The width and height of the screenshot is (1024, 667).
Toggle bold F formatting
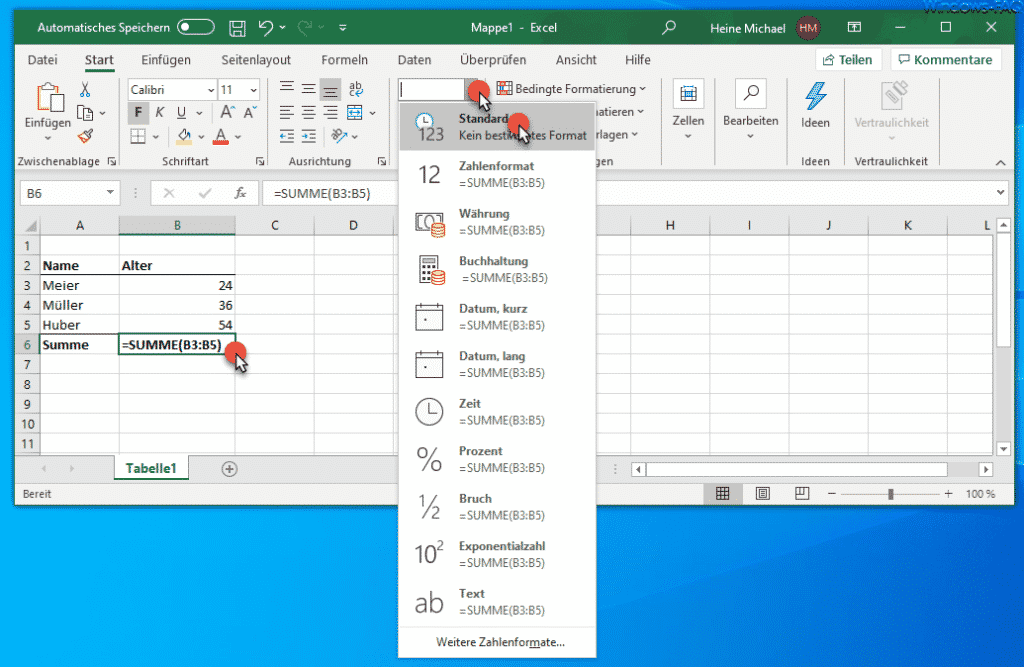(x=138, y=112)
